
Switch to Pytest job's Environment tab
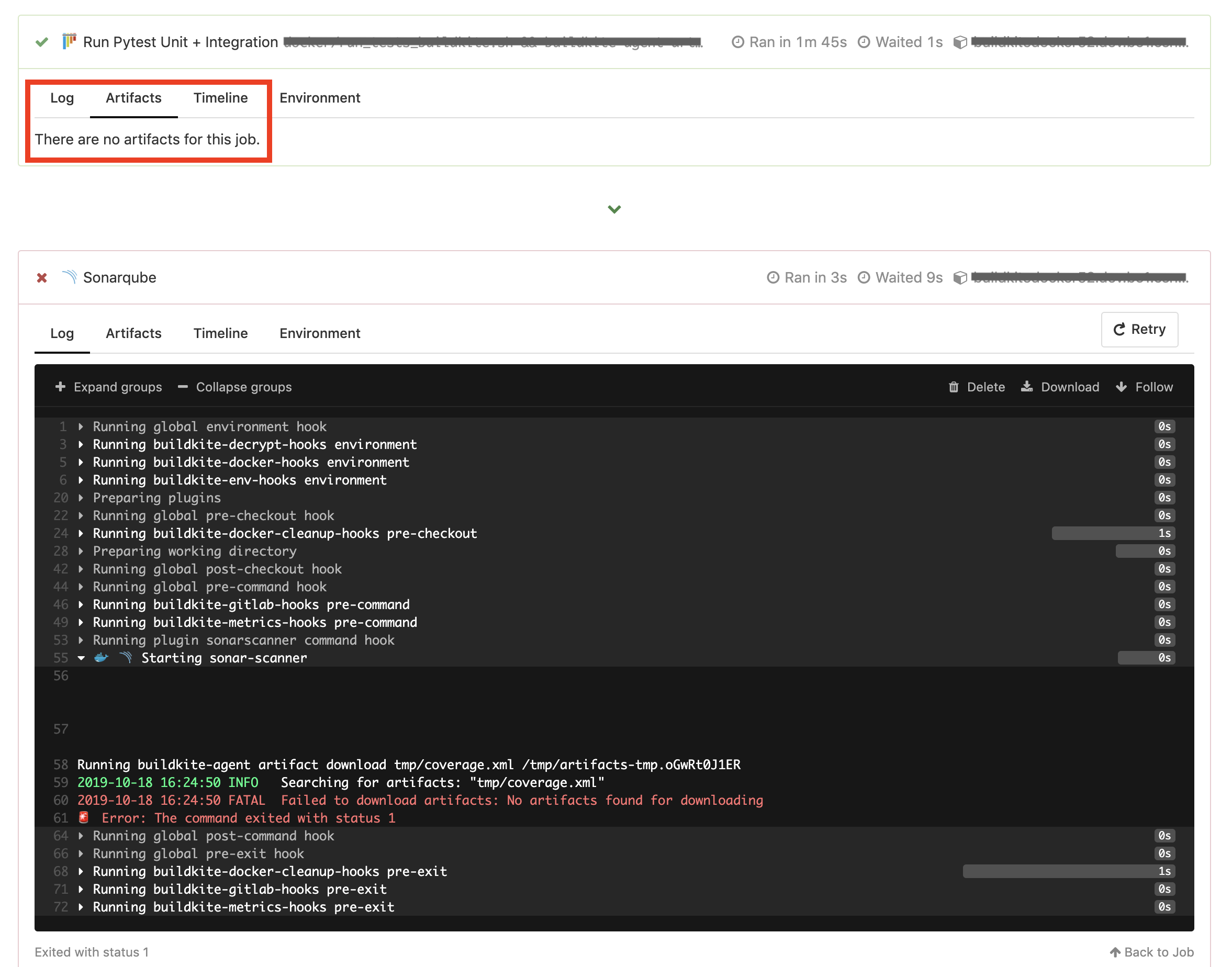319,98
